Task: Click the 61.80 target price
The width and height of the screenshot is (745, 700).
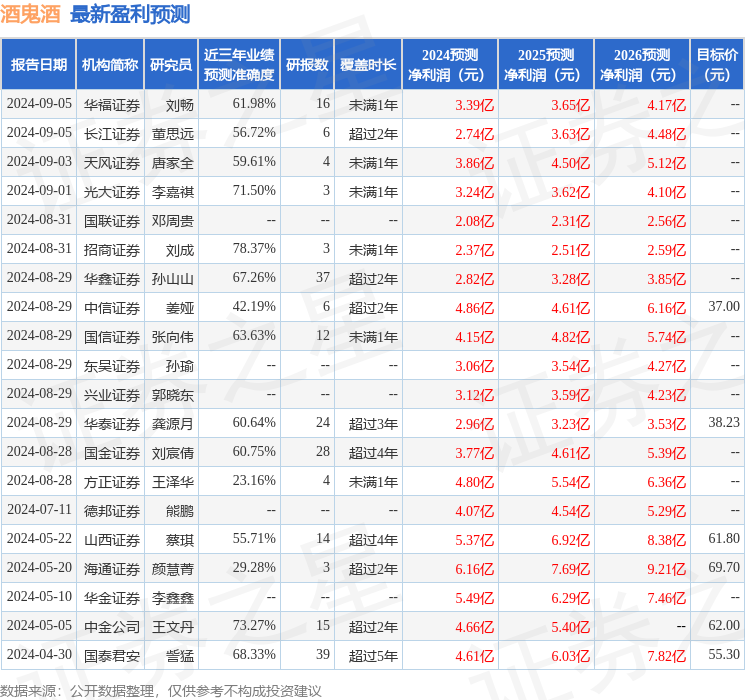Action: tap(724, 538)
